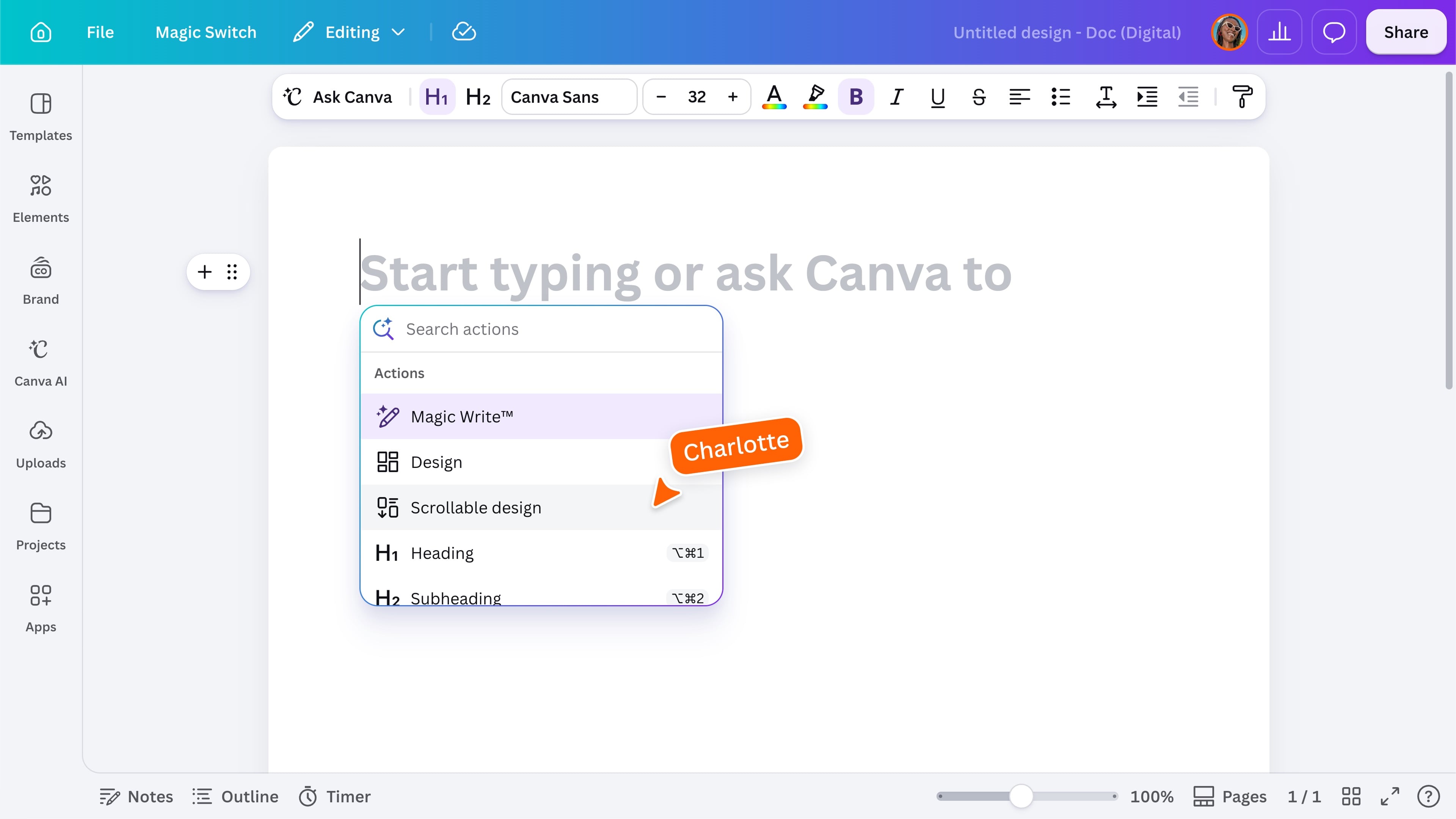Open the File menu
Viewport: 1456px width, 819px height.
pos(100,32)
